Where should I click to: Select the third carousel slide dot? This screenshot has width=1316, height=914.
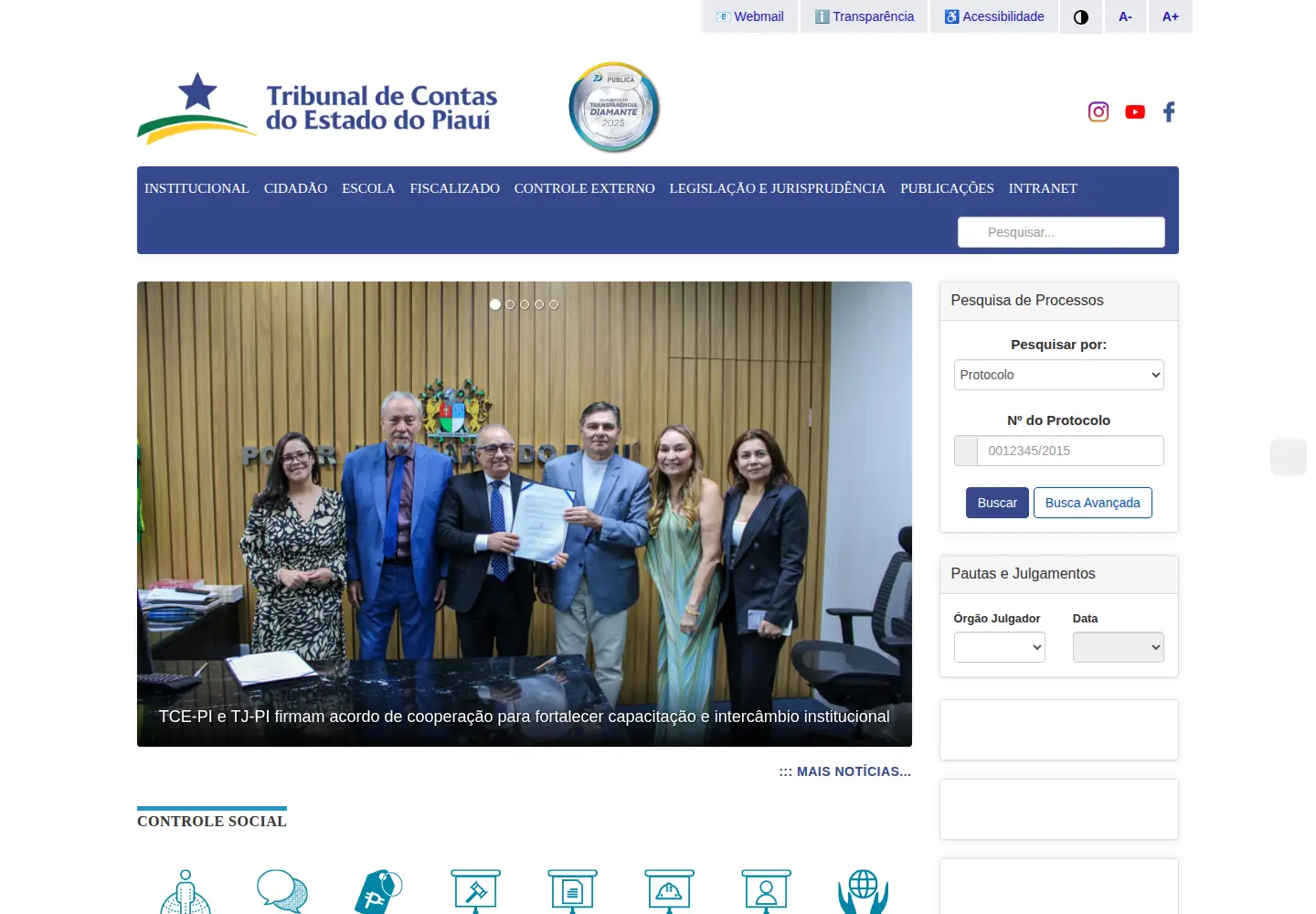(x=525, y=304)
